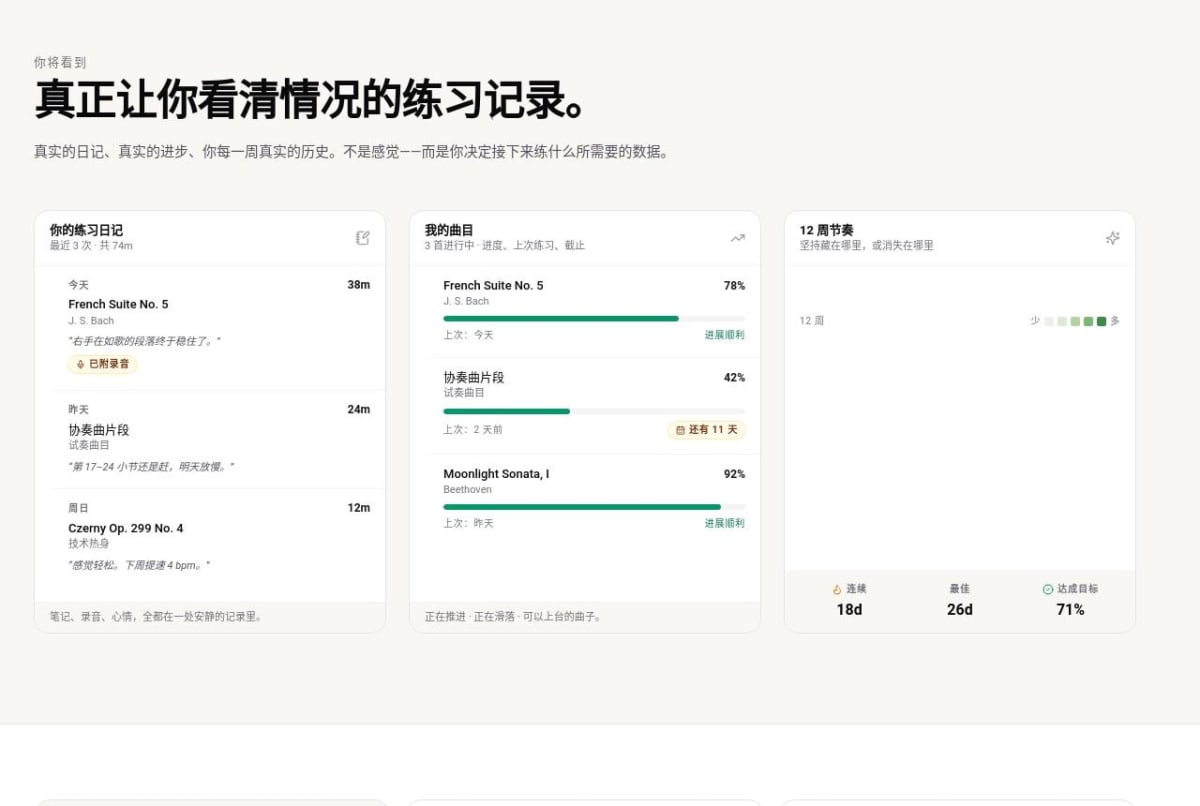Click the 协奏曲片段 progress bar in 我的曲目
This screenshot has width=1200, height=806.
pos(594,411)
